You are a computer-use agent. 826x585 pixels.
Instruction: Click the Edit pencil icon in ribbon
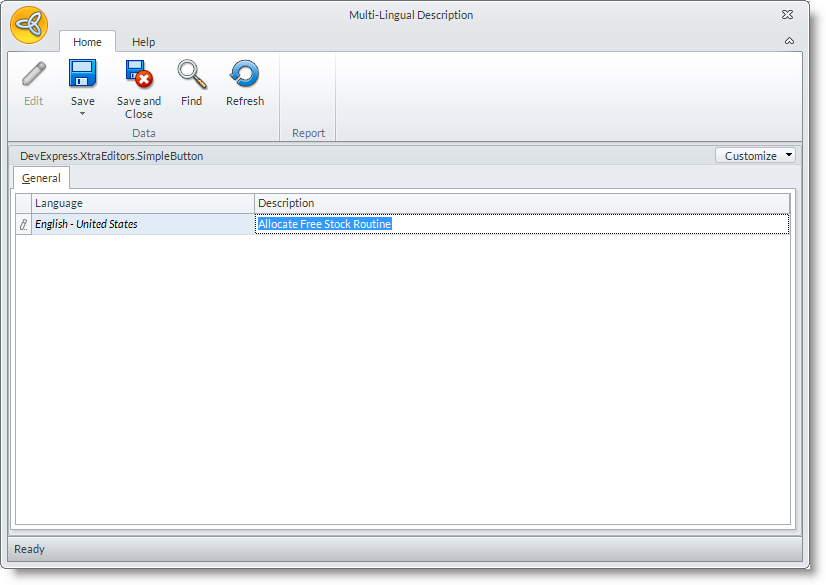[x=34, y=75]
